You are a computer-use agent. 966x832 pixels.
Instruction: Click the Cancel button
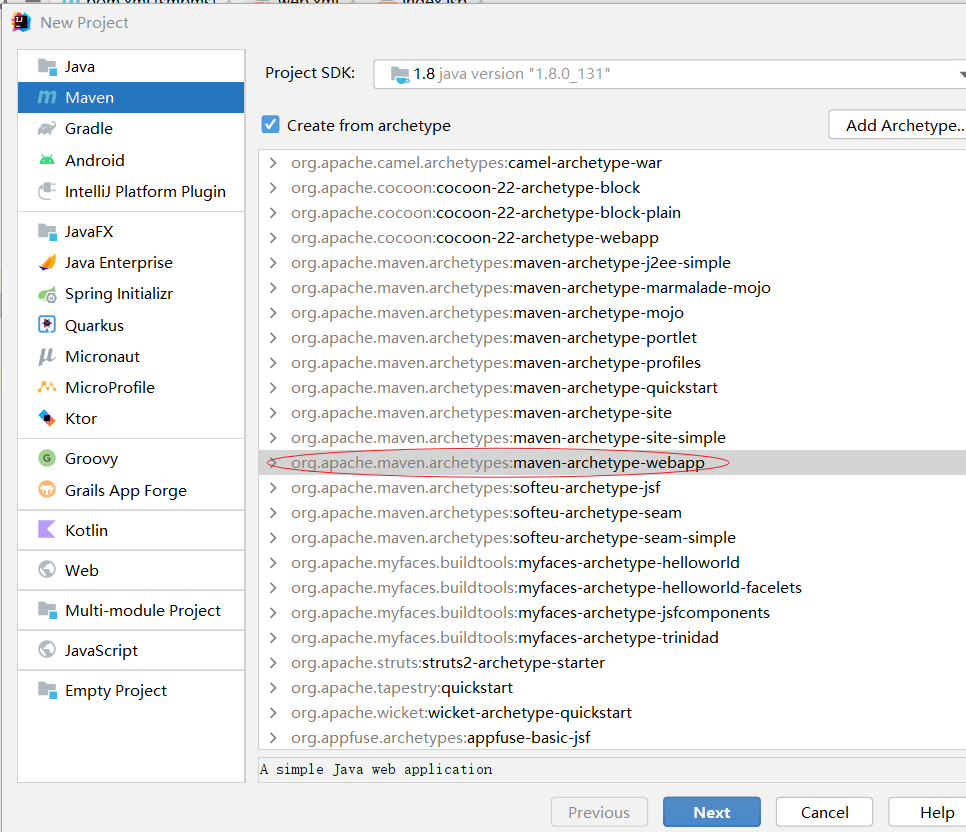[824, 812]
